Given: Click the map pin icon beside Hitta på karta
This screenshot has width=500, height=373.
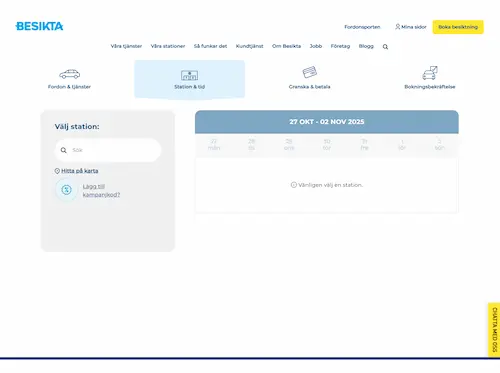Looking at the screenshot, I should [57, 171].
